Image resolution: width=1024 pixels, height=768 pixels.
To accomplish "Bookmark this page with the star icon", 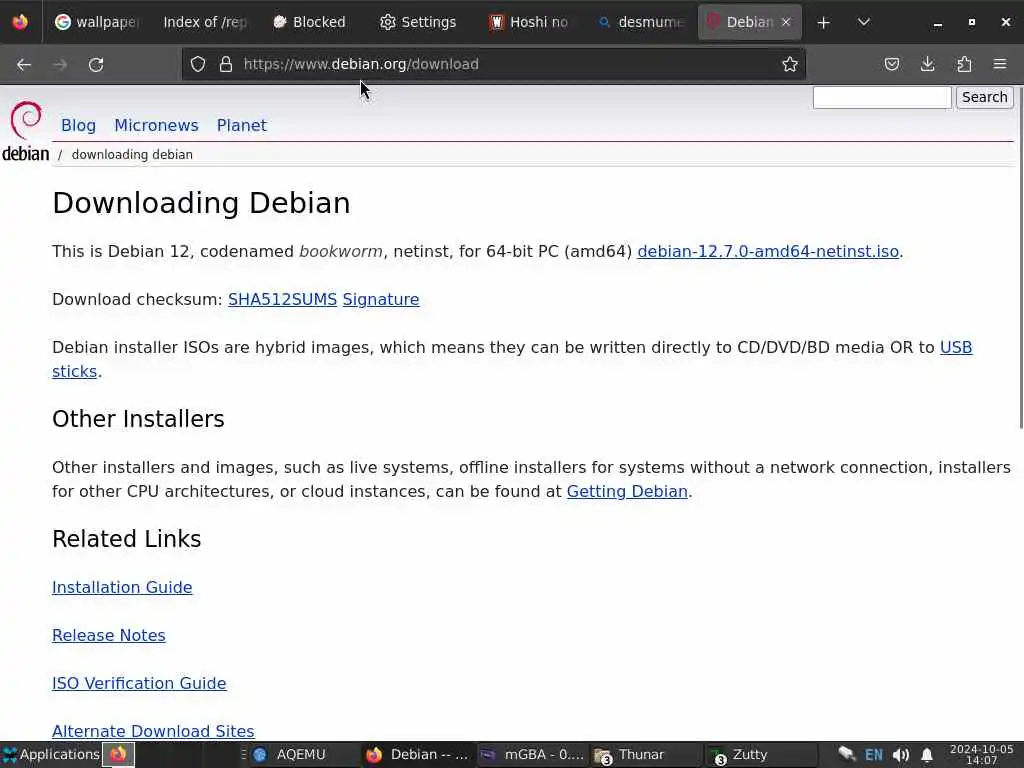I will (790, 64).
